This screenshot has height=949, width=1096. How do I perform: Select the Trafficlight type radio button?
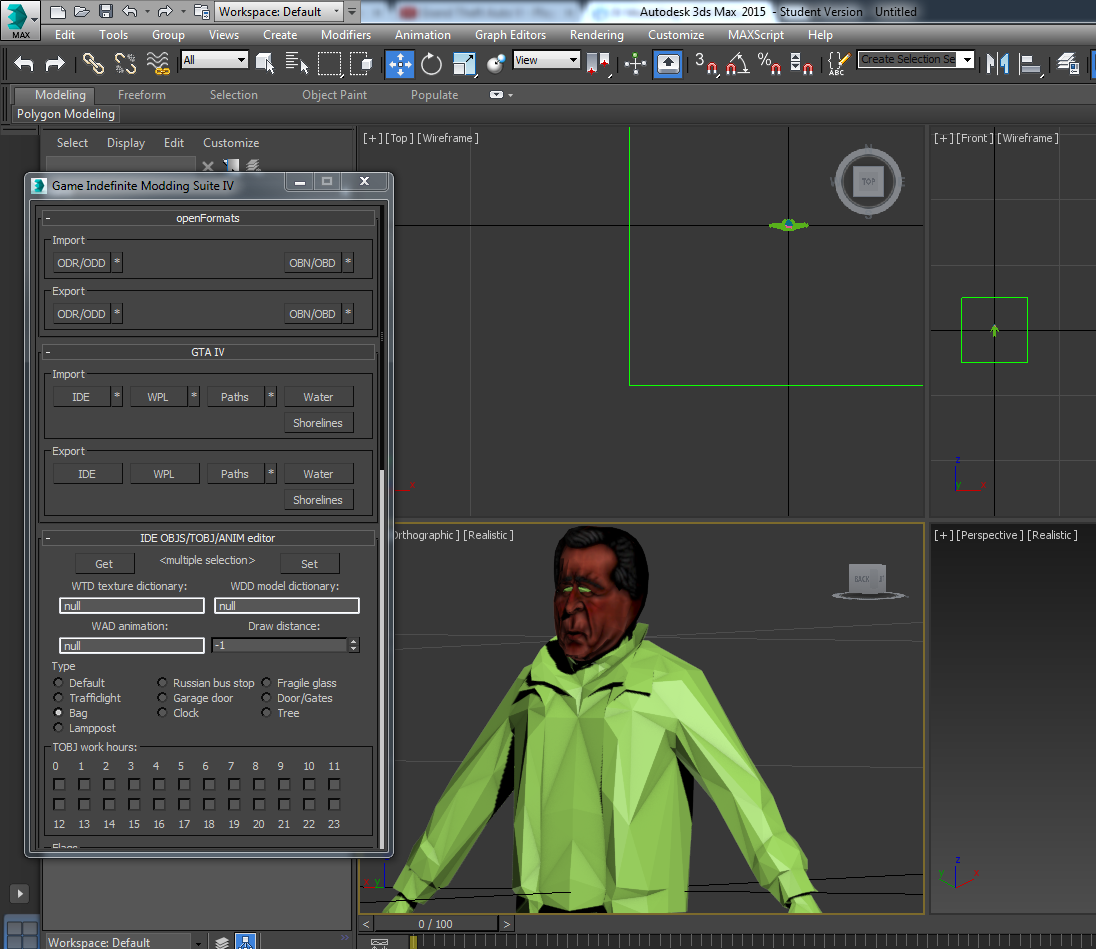point(58,697)
